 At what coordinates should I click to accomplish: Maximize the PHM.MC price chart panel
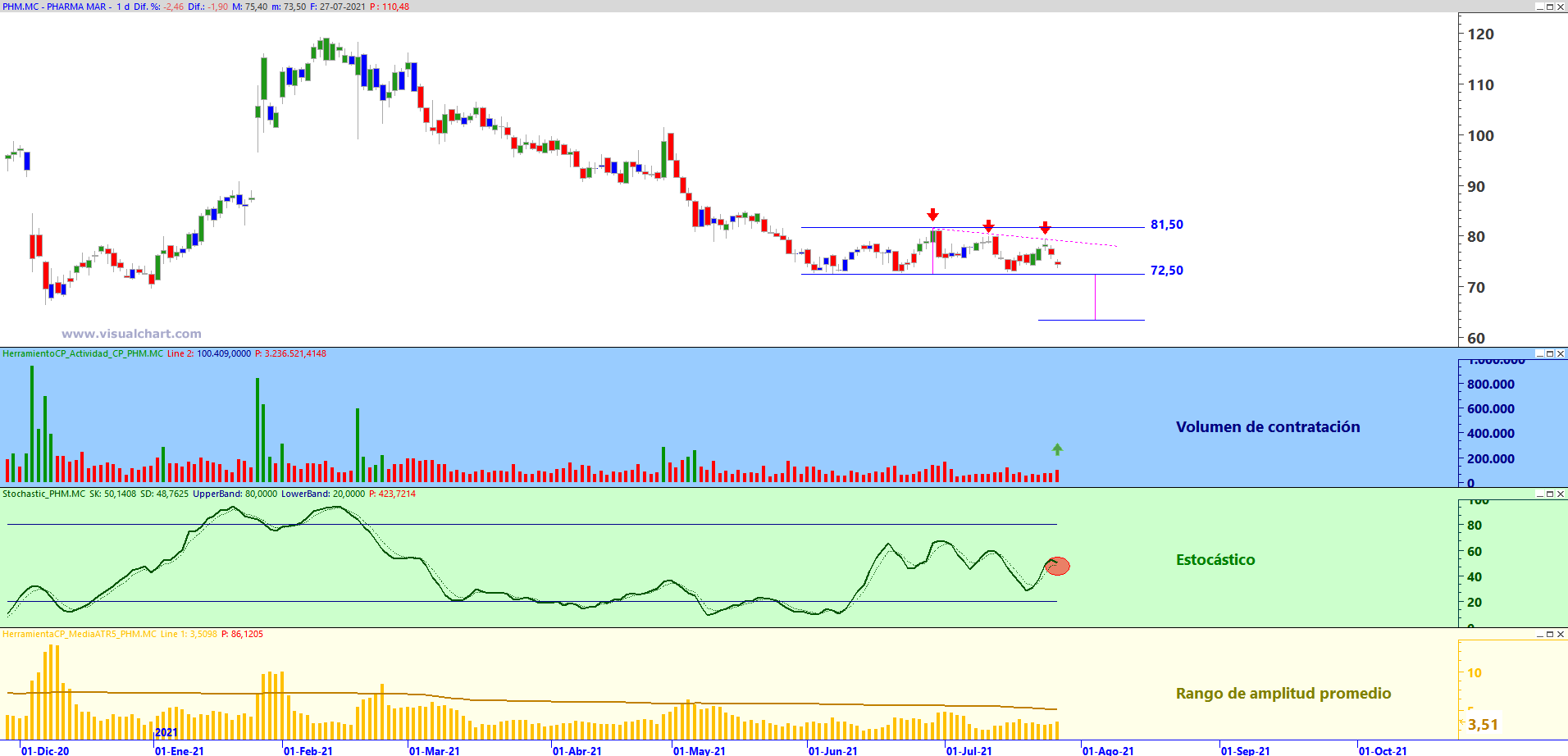(1550, 7)
